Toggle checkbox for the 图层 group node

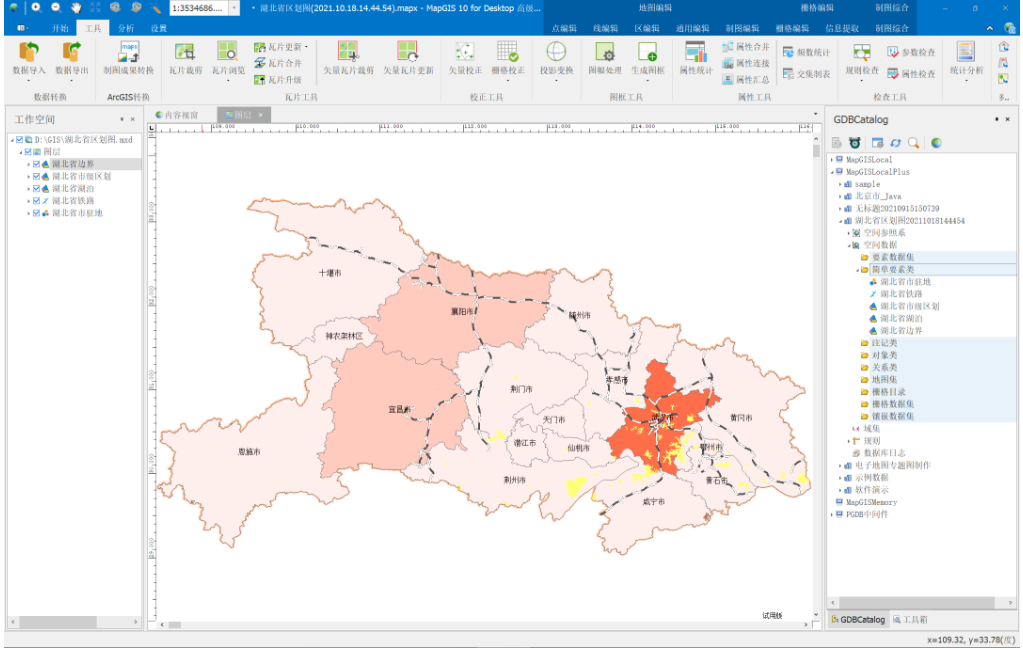point(28,151)
